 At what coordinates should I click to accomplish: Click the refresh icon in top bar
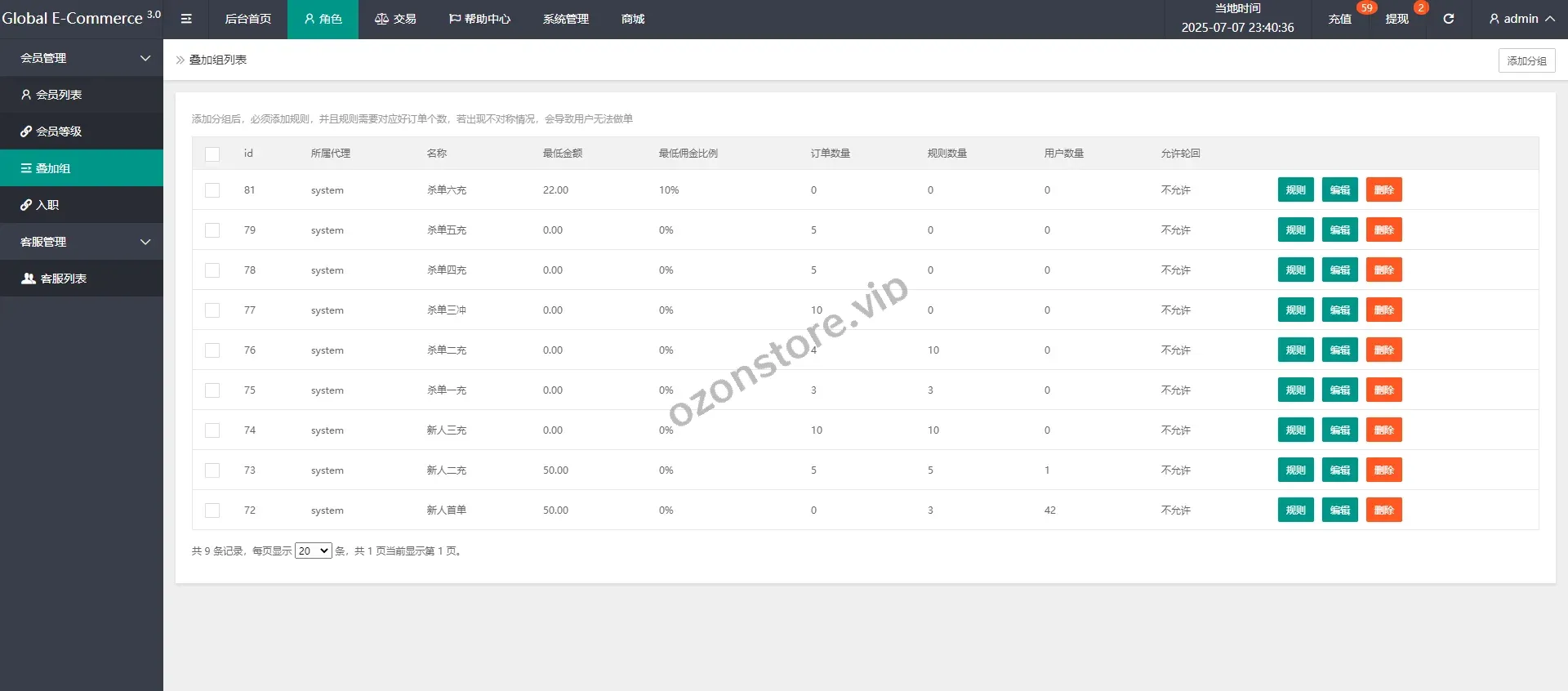(x=1448, y=19)
